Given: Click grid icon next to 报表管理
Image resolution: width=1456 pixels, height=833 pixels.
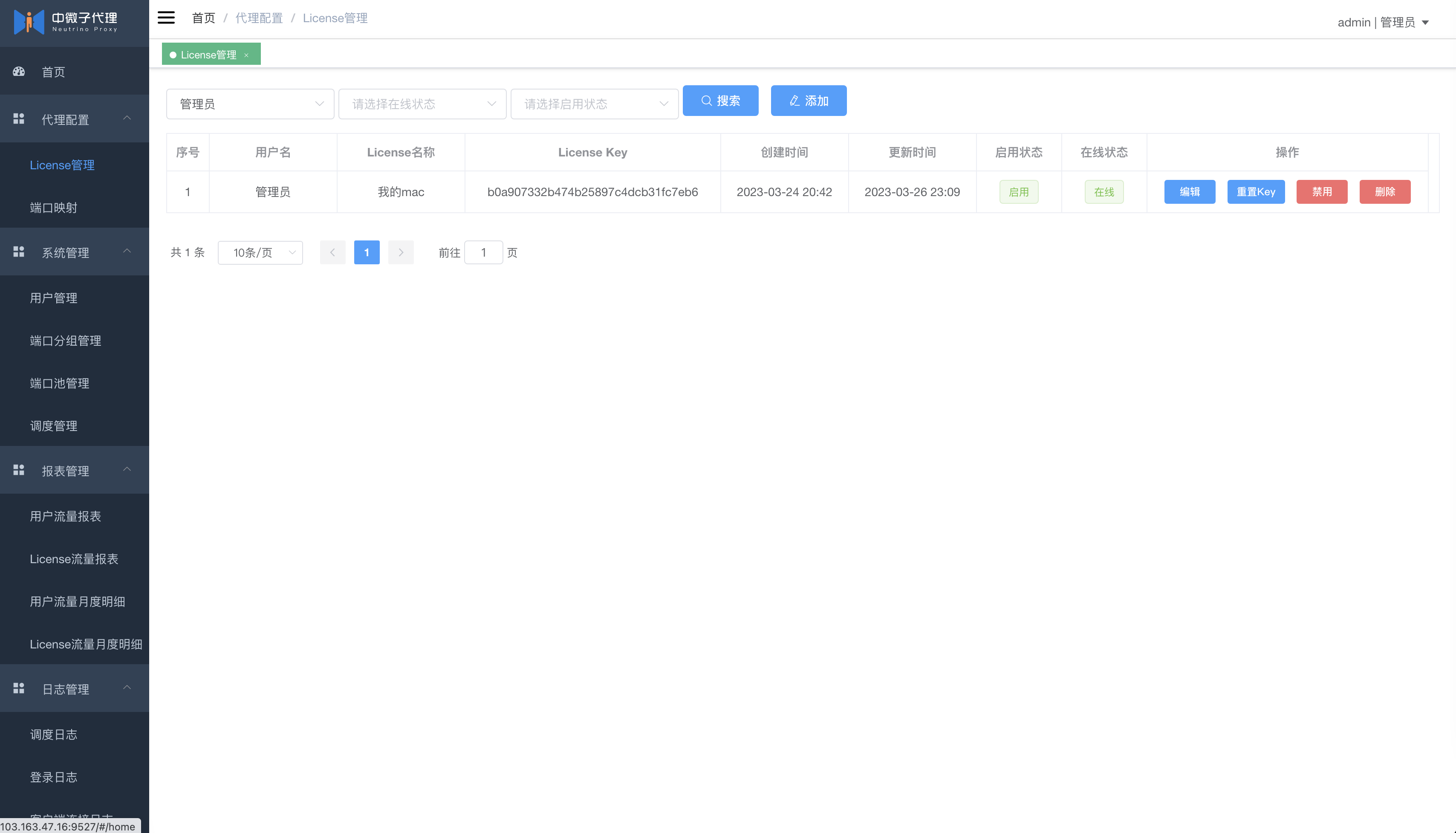Looking at the screenshot, I should (x=19, y=470).
